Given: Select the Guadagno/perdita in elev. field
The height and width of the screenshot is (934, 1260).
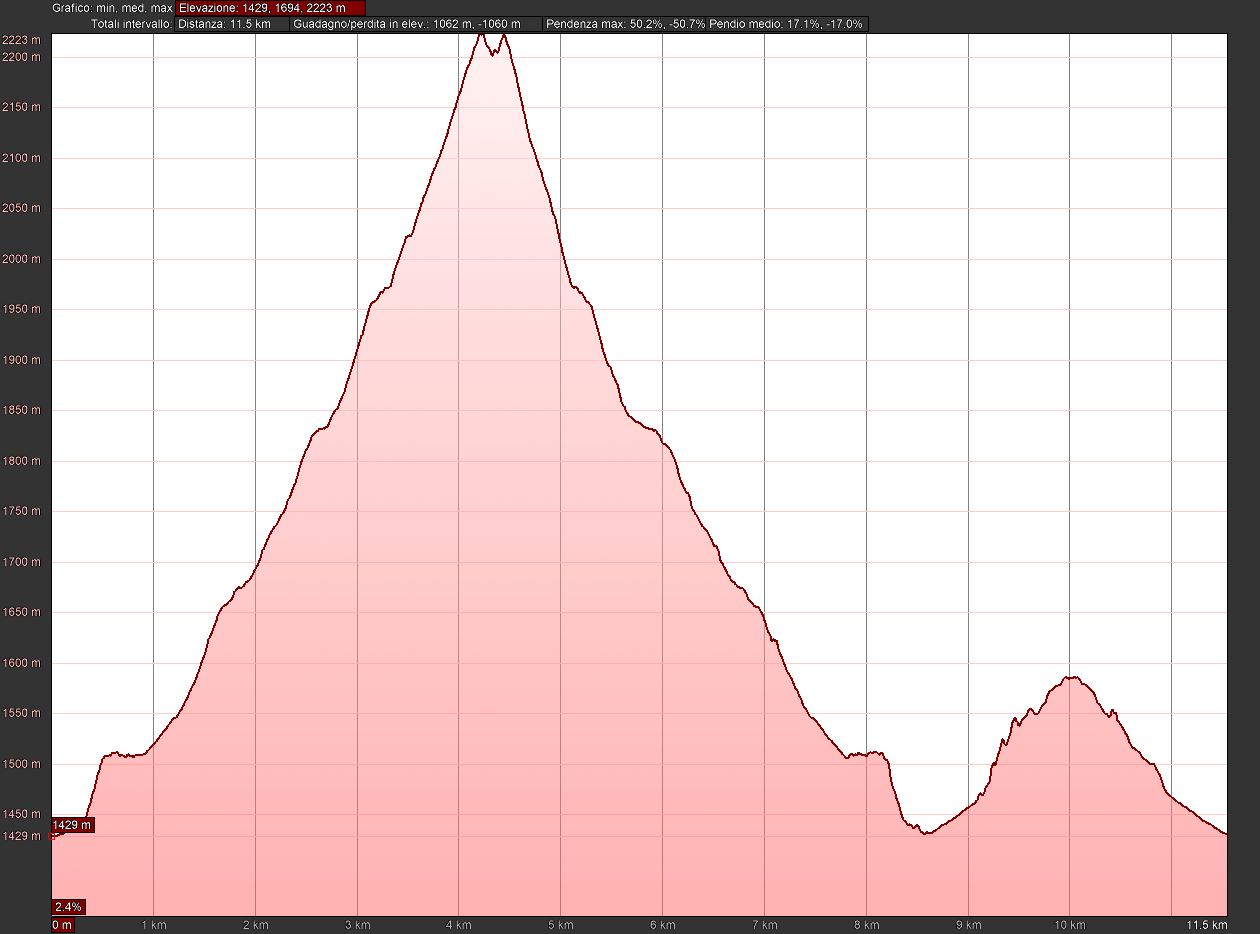Looking at the screenshot, I should (x=416, y=23).
